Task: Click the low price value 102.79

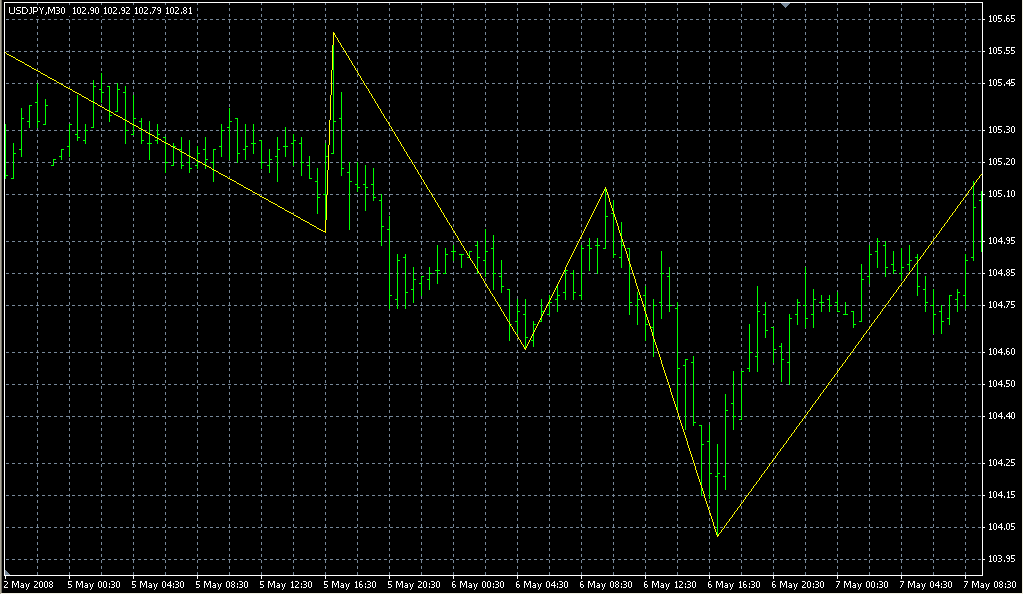Action: (148, 10)
